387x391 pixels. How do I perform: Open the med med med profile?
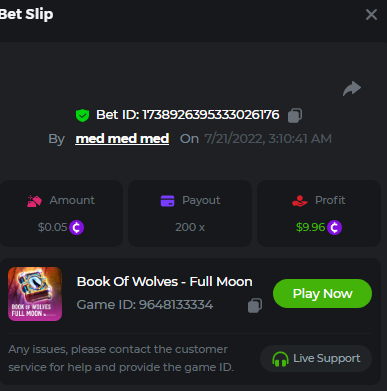[x=122, y=139]
